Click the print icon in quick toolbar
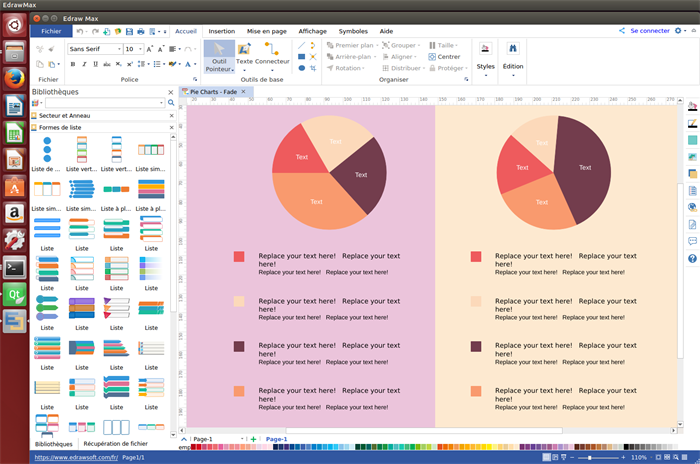The image size is (700, 464). [141, 31]
